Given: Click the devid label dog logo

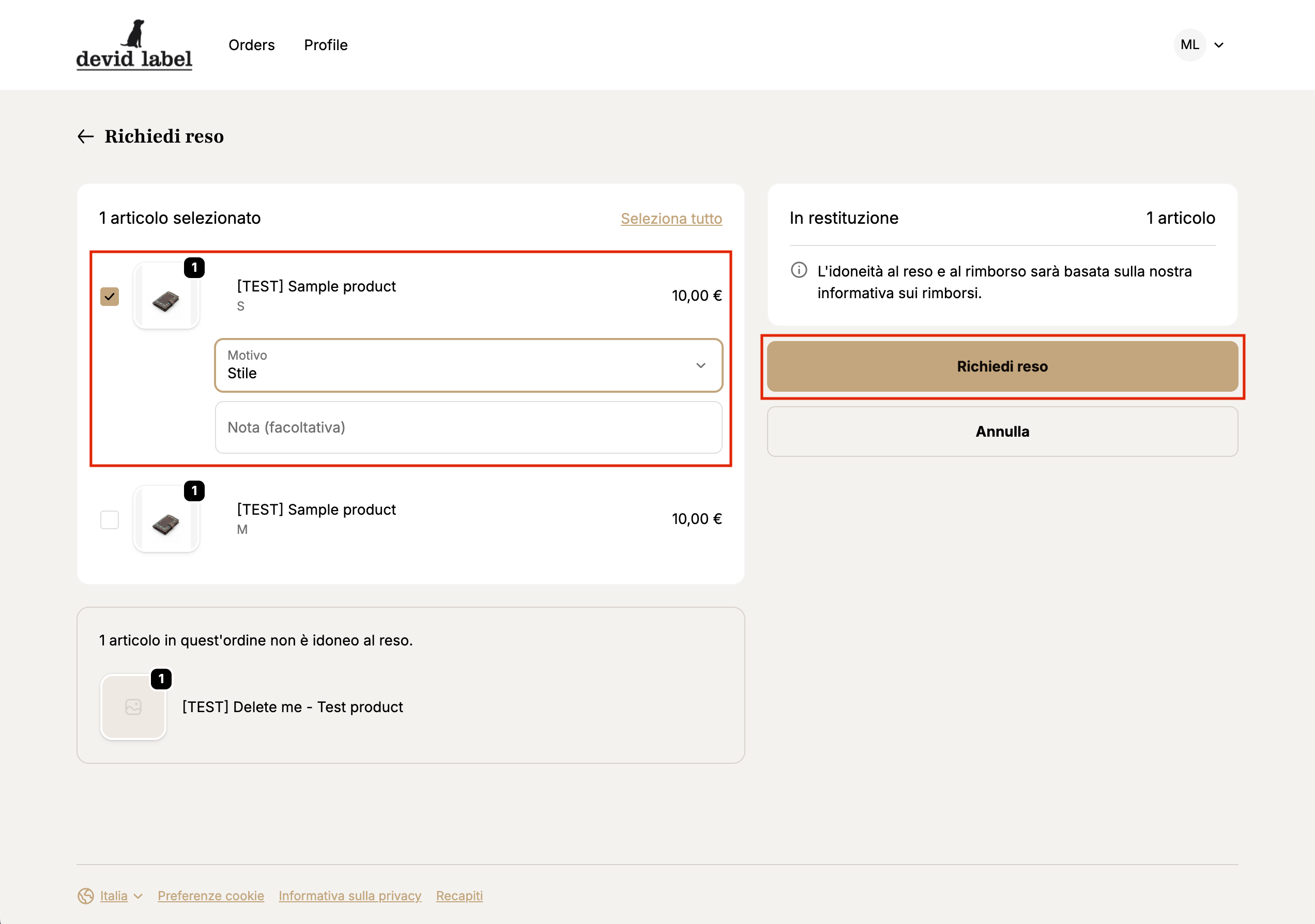Looking at the screenshot, I should click(134, 44).
